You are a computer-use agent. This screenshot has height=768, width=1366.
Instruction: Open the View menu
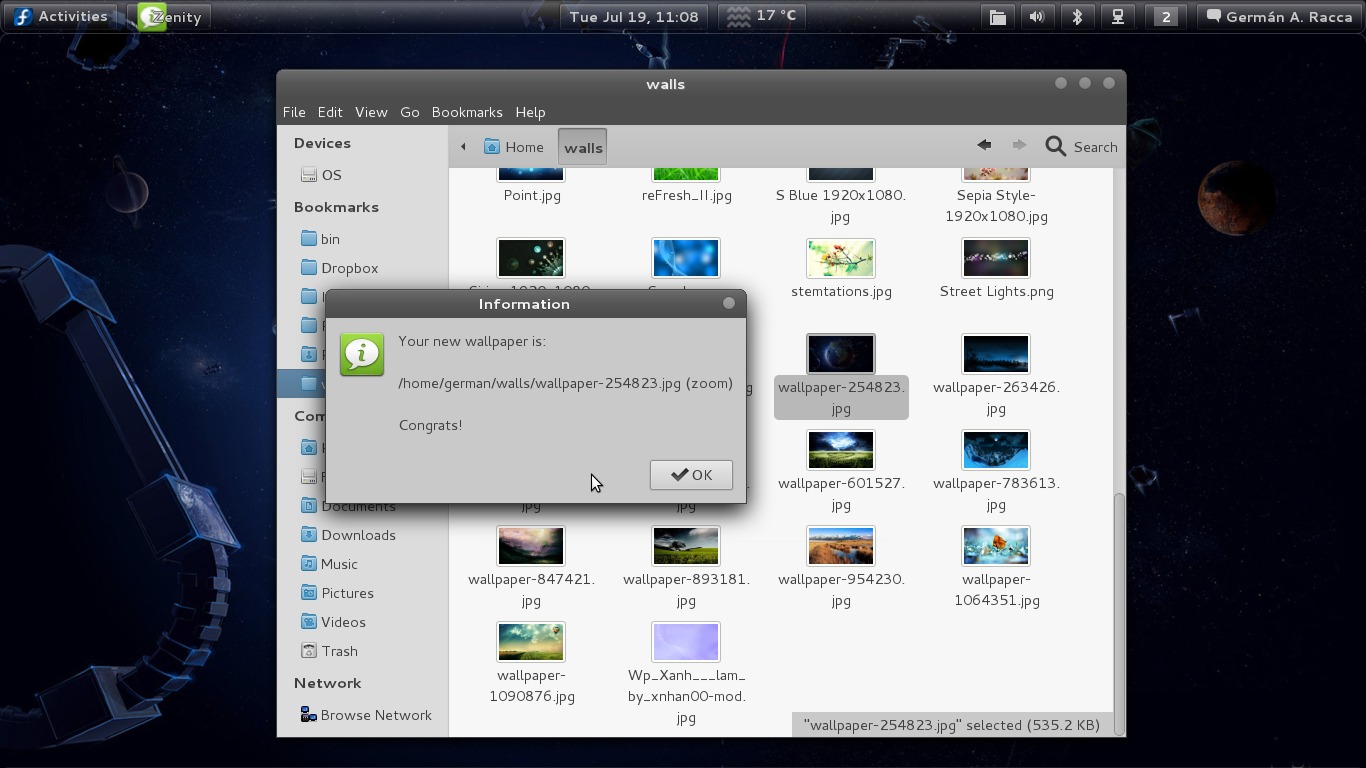371,112
